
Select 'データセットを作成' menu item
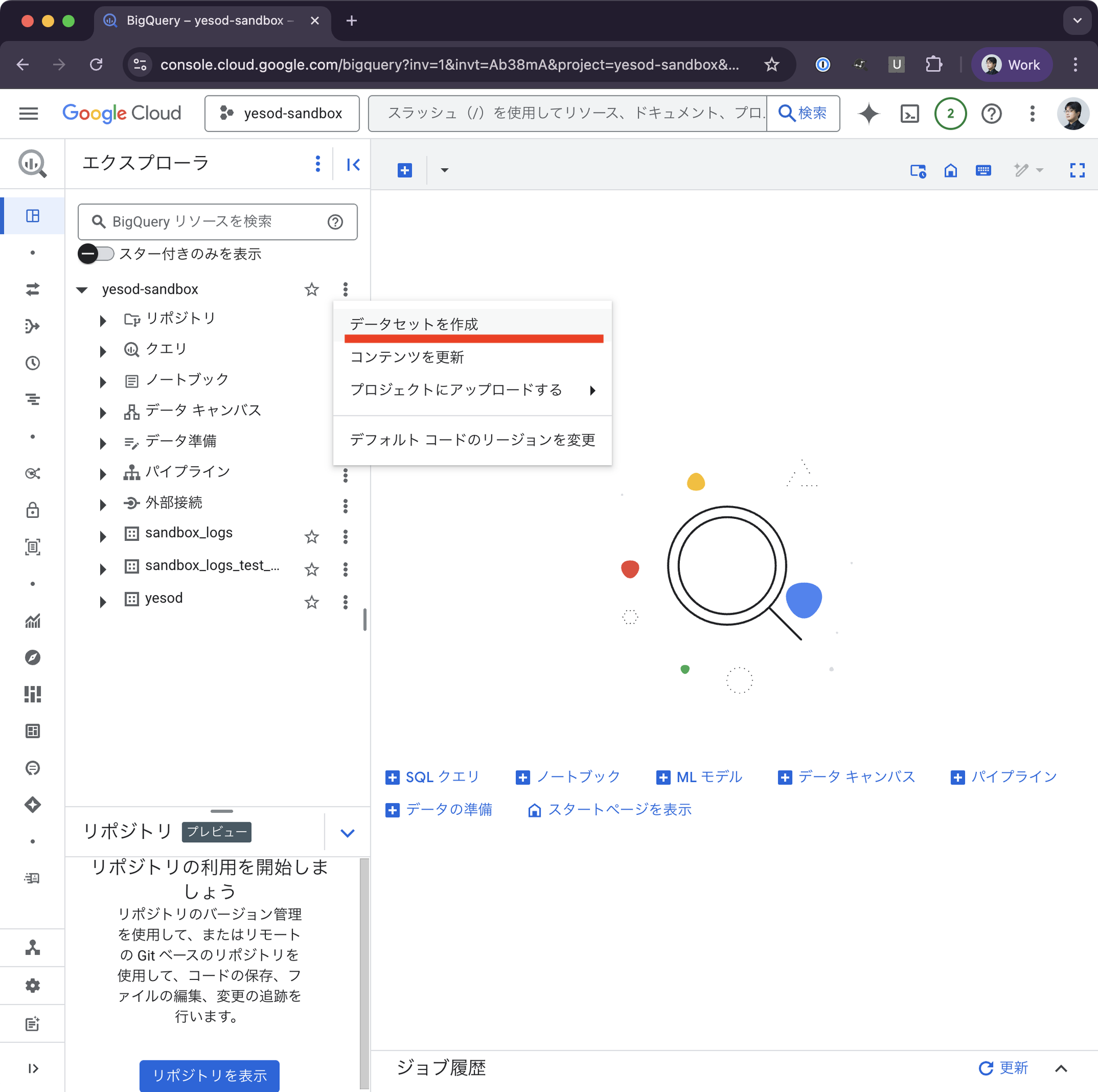[x=472, y=324]
